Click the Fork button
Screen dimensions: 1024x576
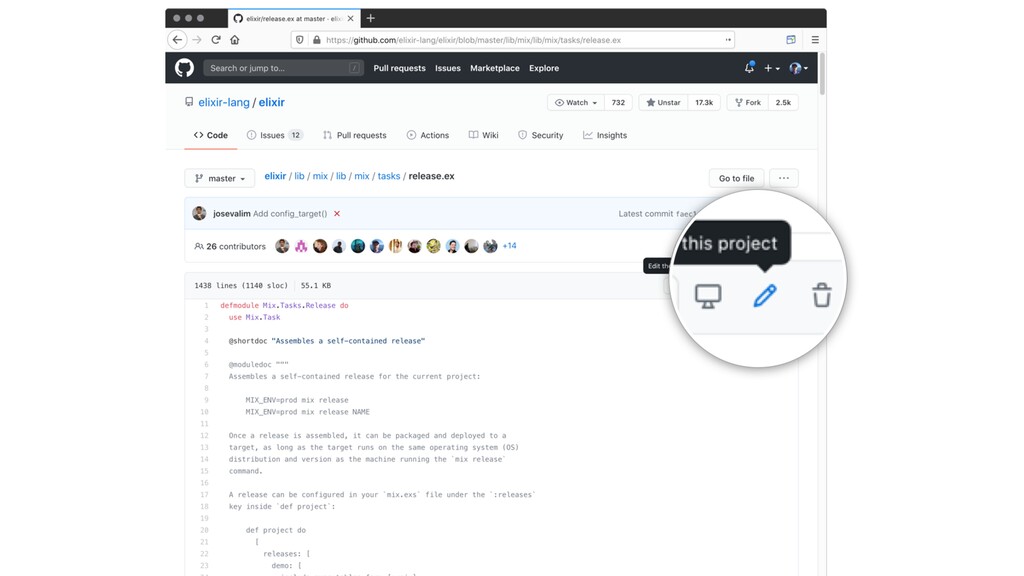(747, 103)
